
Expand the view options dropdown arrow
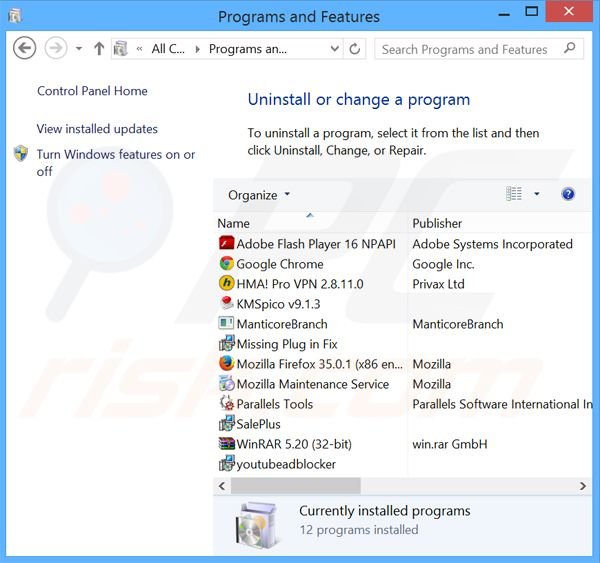tap(536, 194)
